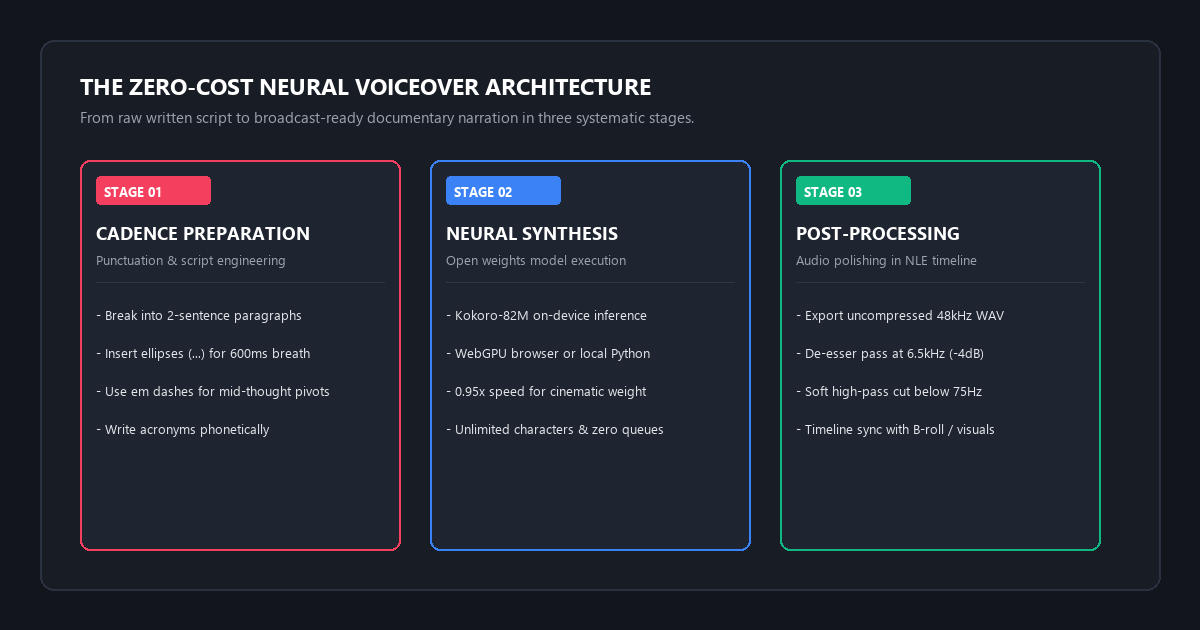Click 'Audio polishing in NLE timeline' subtitle

pyautogui.click(x=886, y=261)
